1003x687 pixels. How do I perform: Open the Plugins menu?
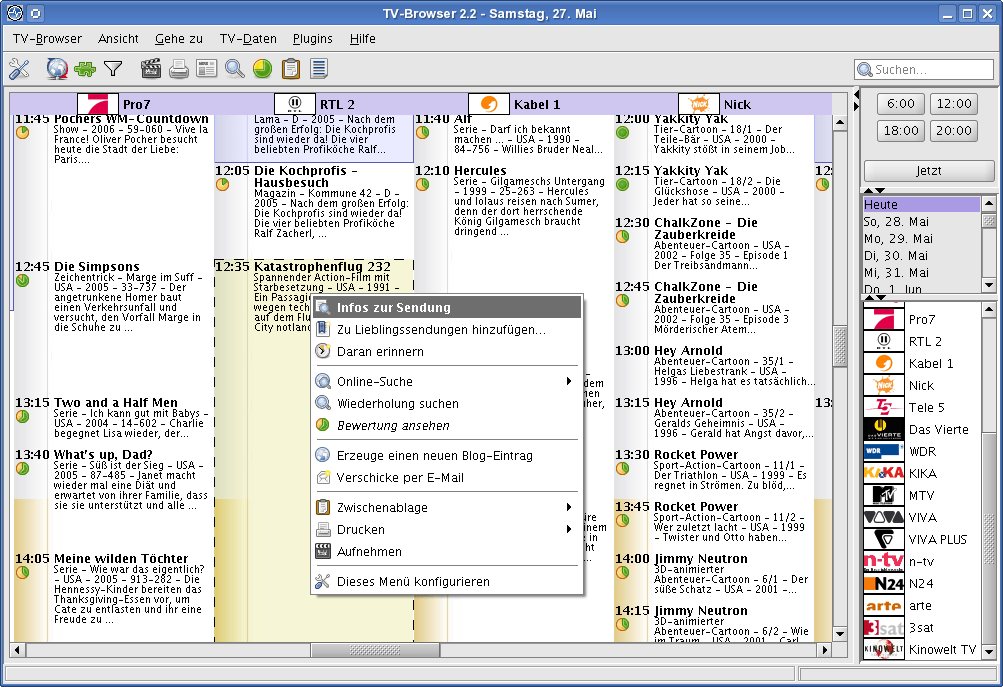click(x=313, y=38)
